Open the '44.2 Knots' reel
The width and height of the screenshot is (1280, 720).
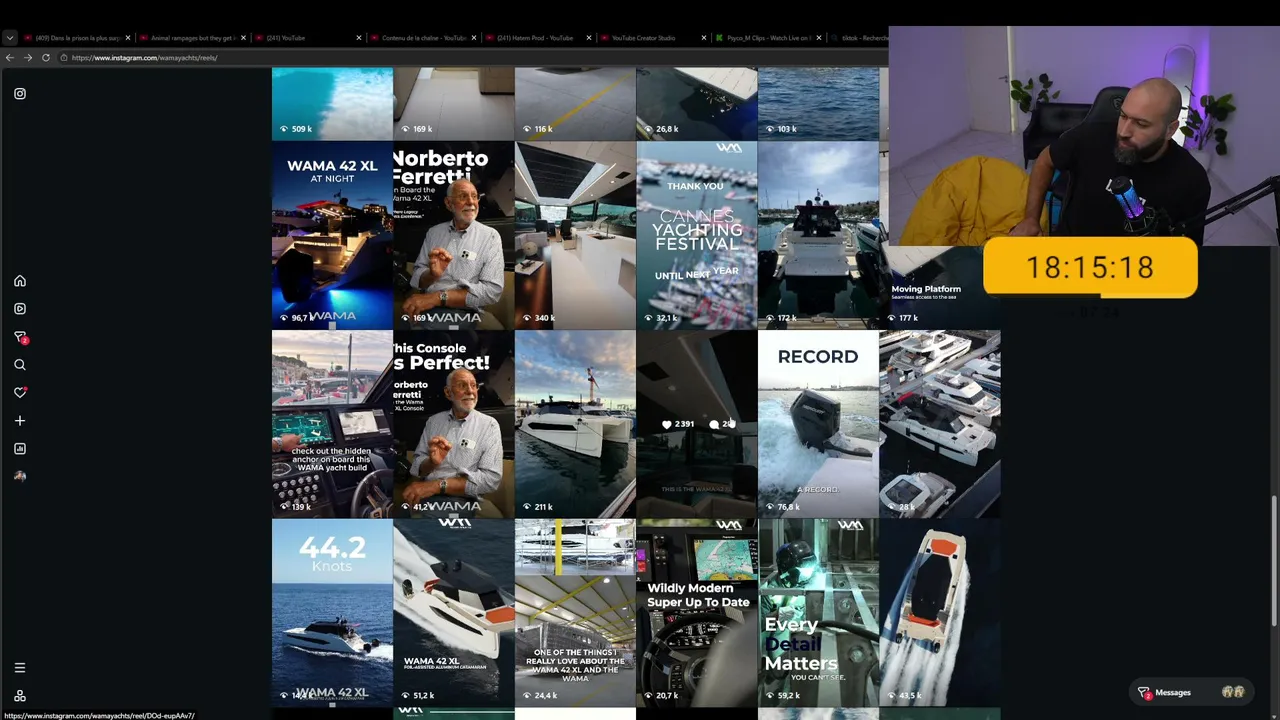coord(332,613)
